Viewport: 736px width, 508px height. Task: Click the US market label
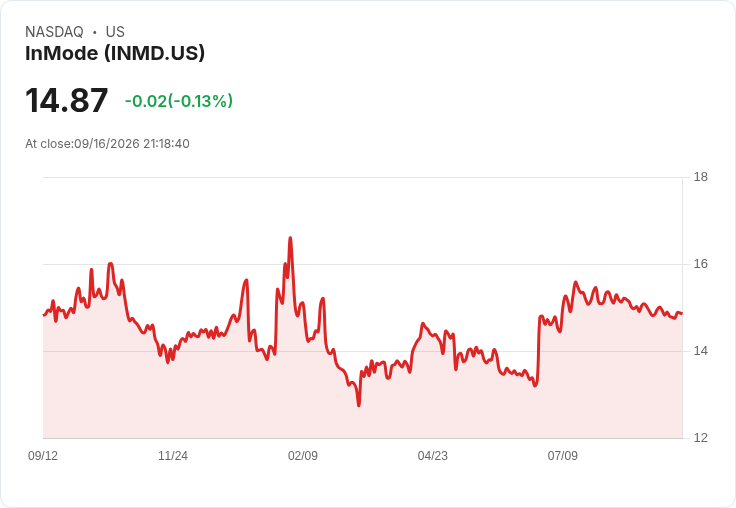(x=115, y=32)
